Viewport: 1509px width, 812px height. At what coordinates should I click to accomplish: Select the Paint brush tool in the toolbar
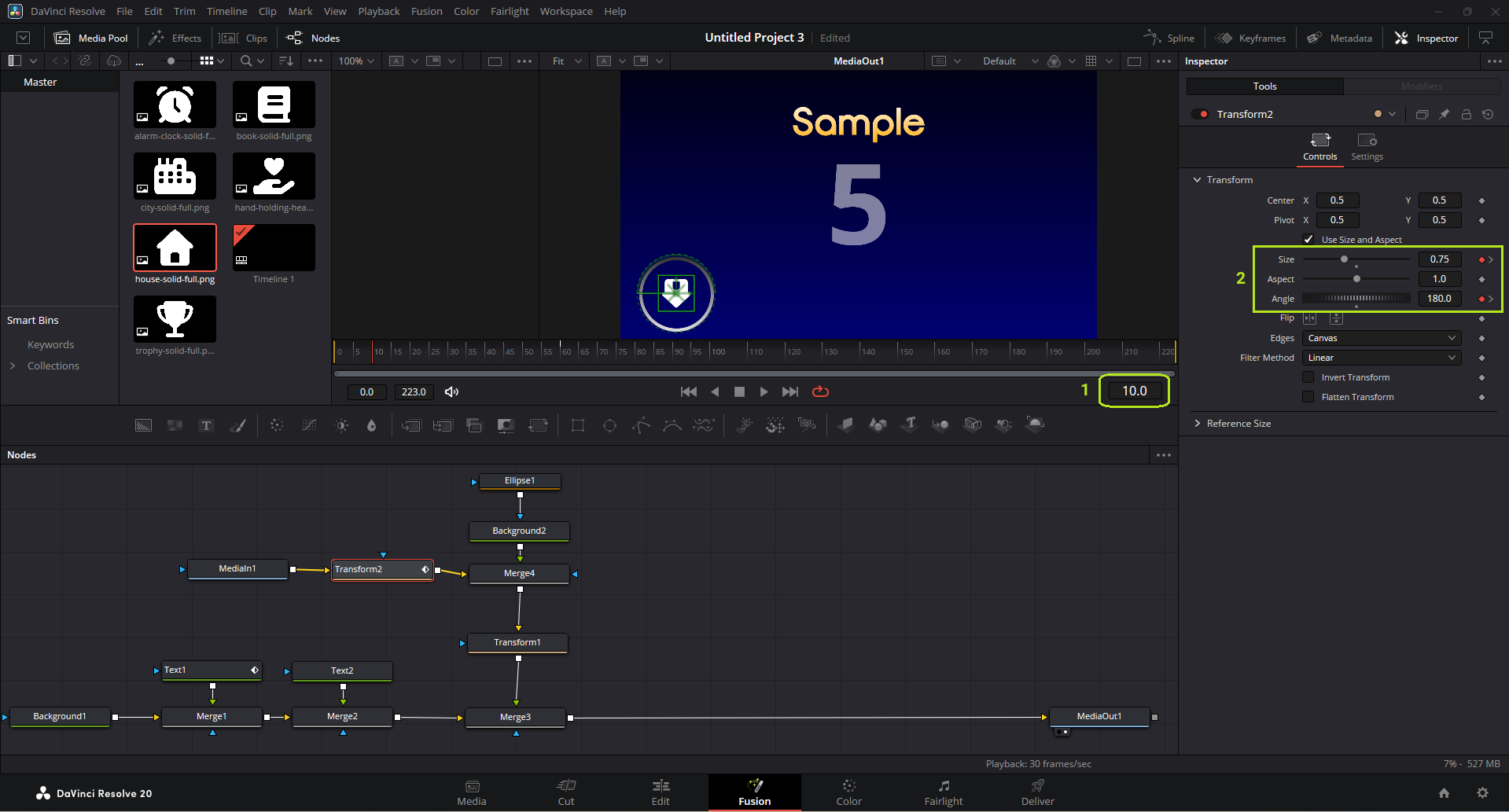[237, 425]
